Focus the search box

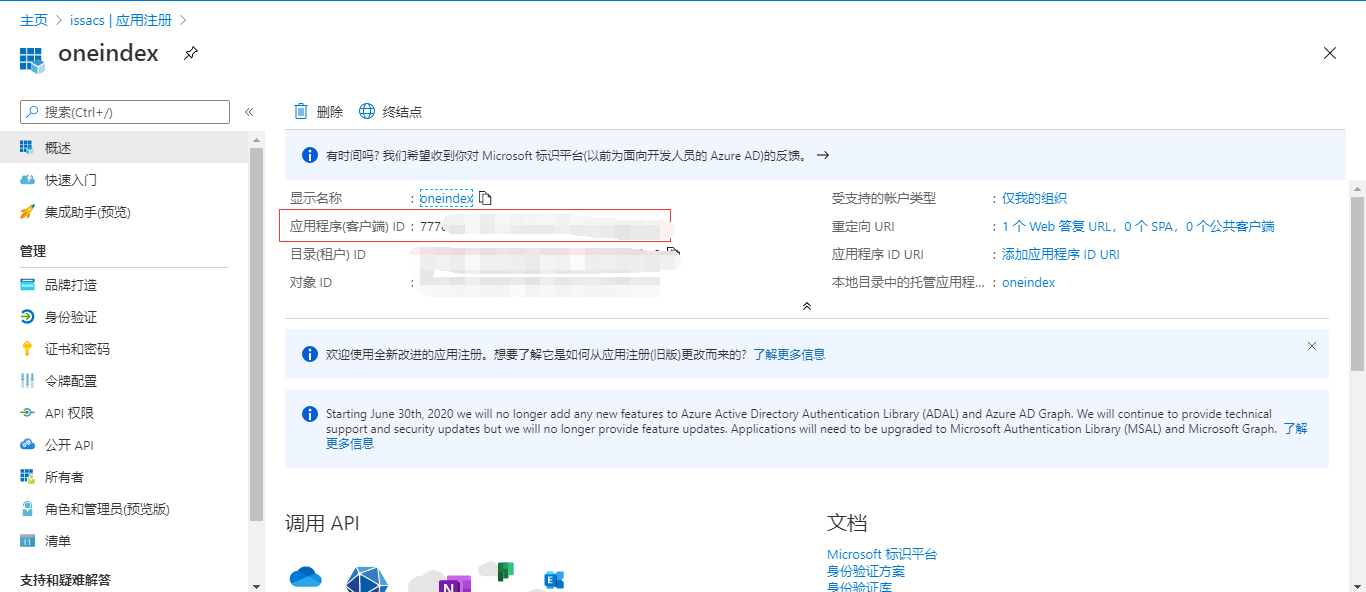pos(125,112)
